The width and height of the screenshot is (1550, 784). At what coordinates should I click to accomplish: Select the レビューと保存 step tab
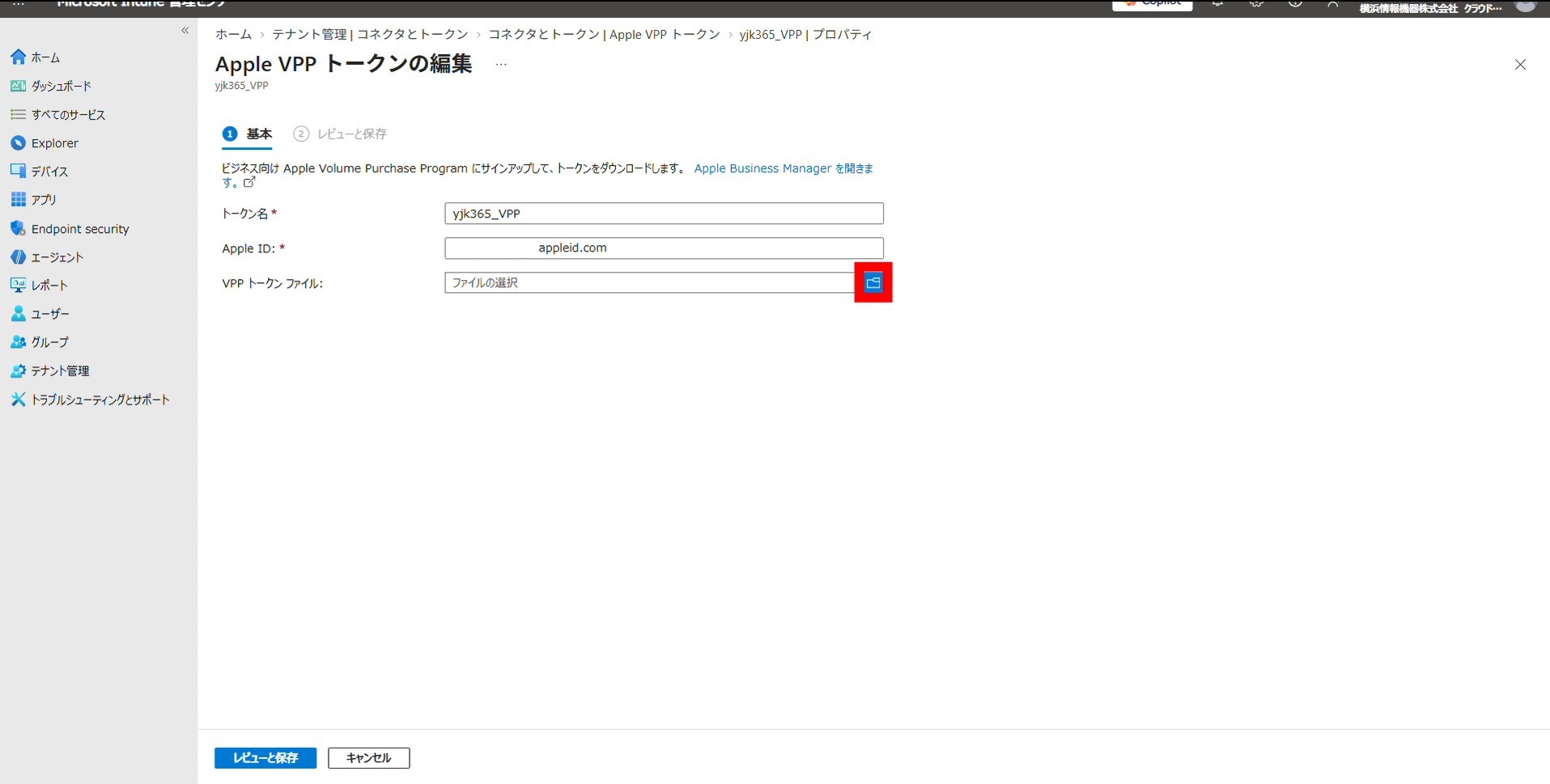click(x=340, y=134)
